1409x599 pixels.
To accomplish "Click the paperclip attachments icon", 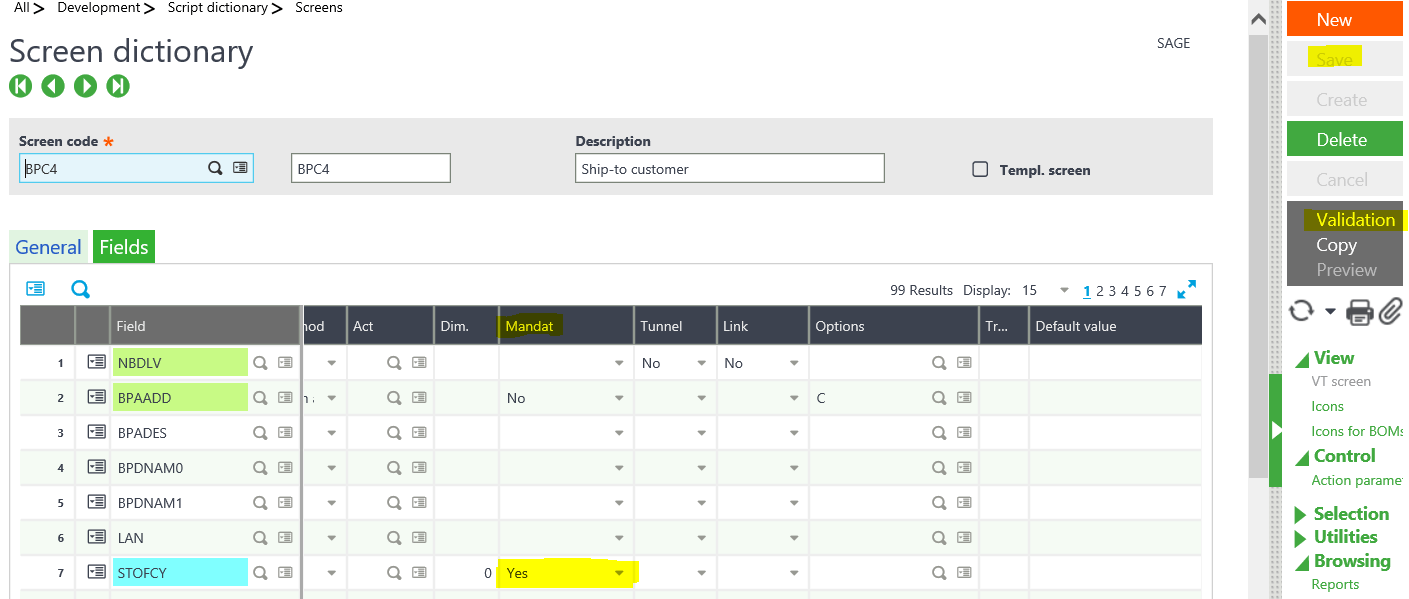I will coord(1391,312).
